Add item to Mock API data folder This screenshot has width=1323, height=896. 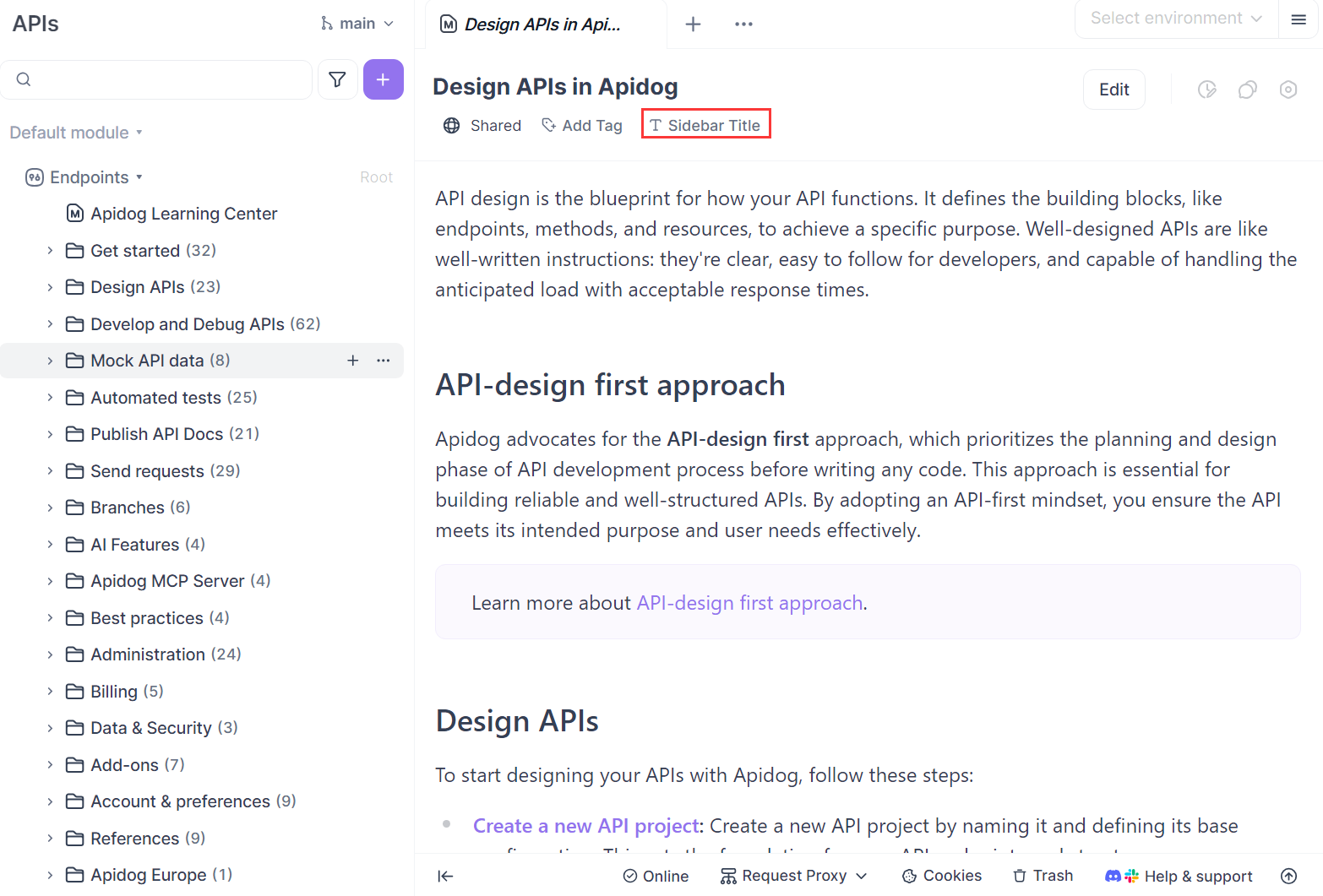[x=353, y=361]
